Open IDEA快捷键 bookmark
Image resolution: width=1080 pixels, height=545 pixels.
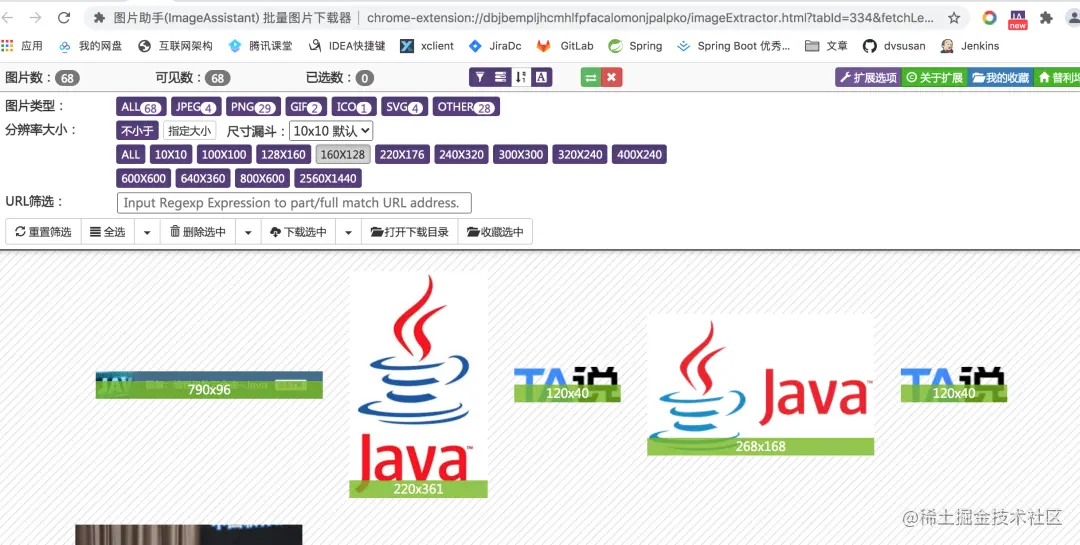(346, 46)
